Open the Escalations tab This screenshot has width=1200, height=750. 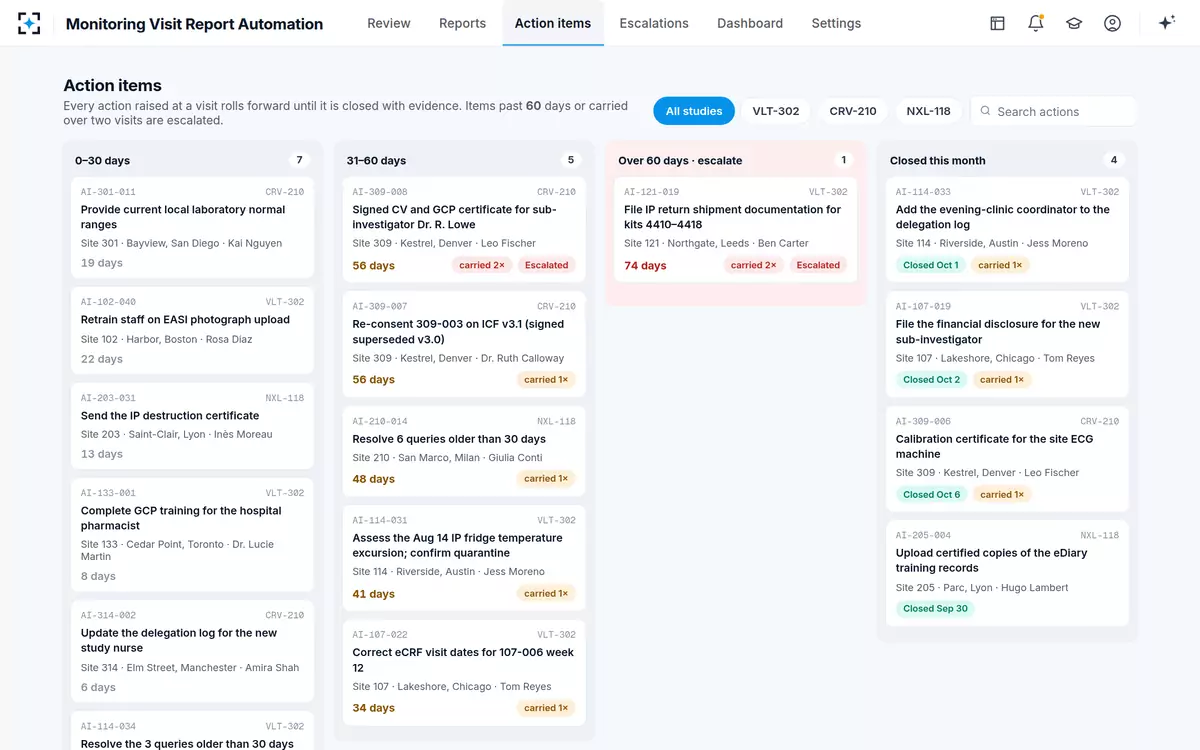(654, 23)
